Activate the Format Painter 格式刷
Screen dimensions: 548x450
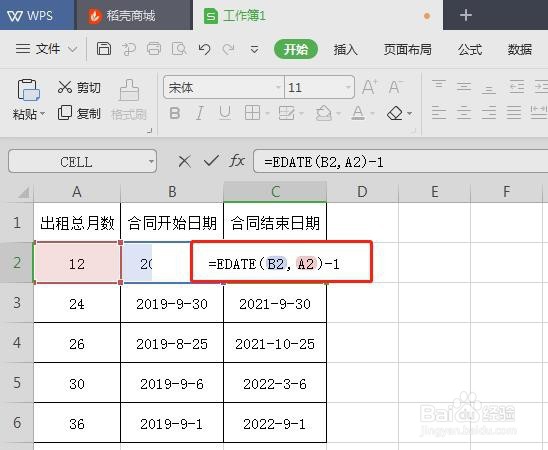(x=129, y=100)
